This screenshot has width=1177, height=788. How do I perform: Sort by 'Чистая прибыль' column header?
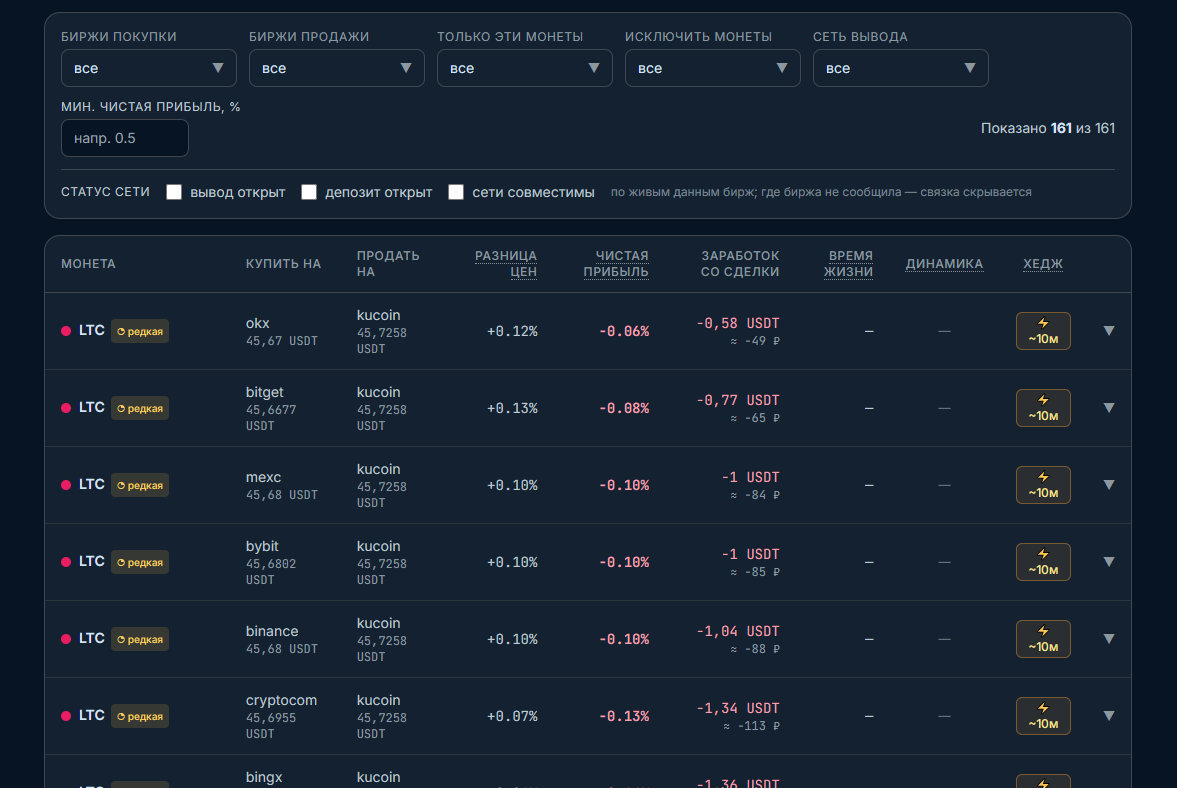616,264
